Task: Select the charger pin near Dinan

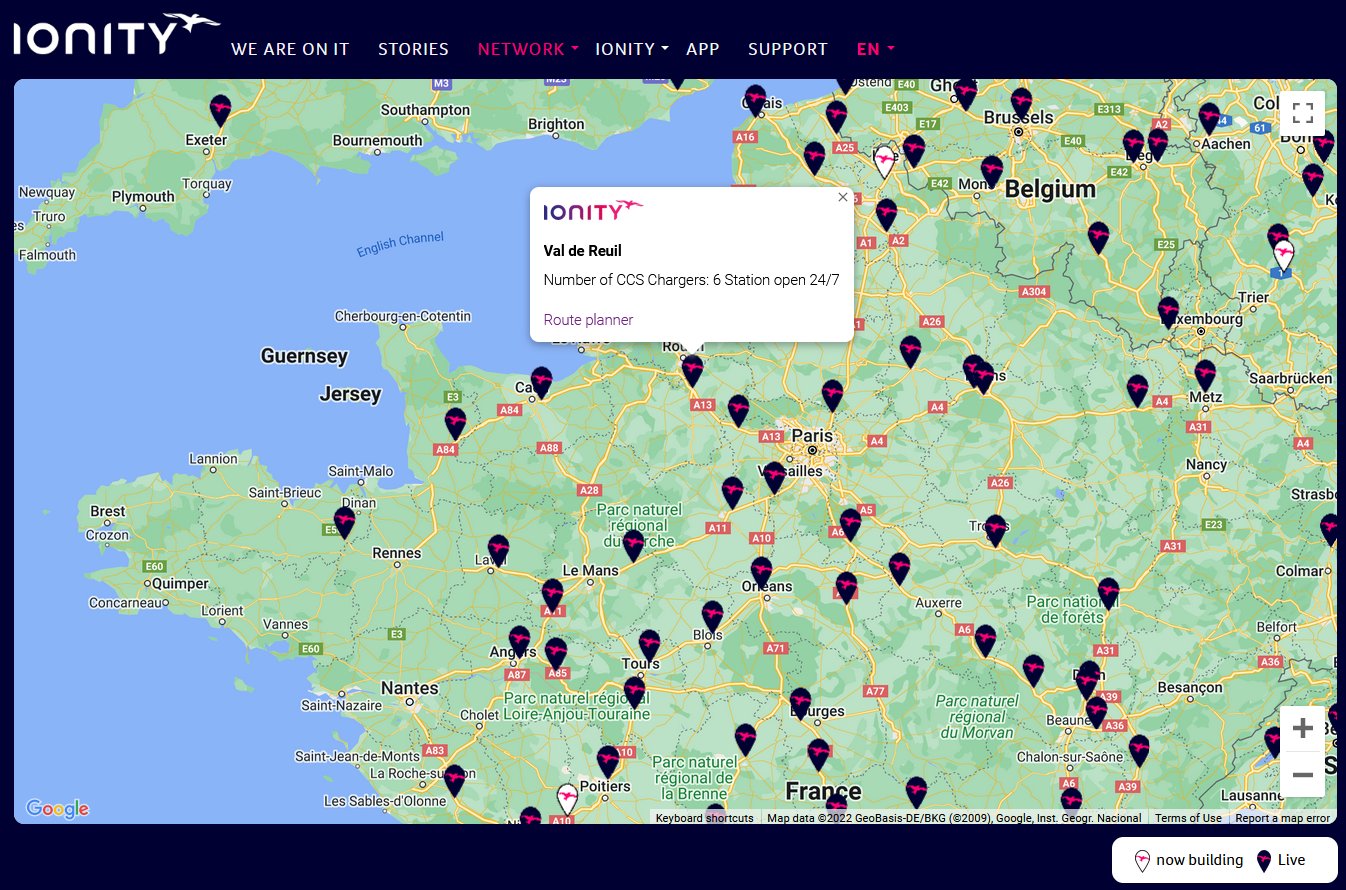Action: pos(344,521)
